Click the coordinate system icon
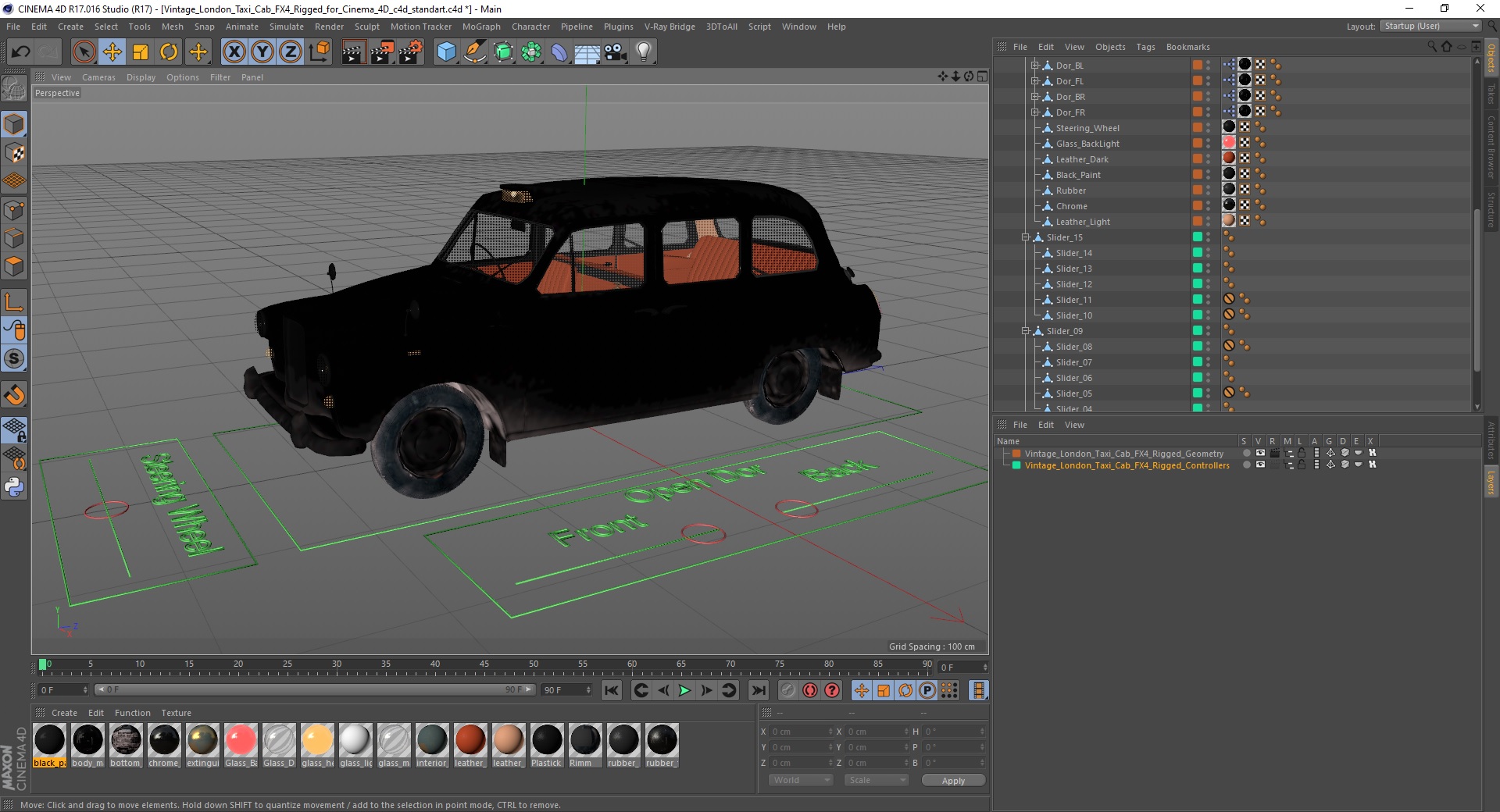The height and width of the screenshot is (812, 1500). [x=319, y=52]
